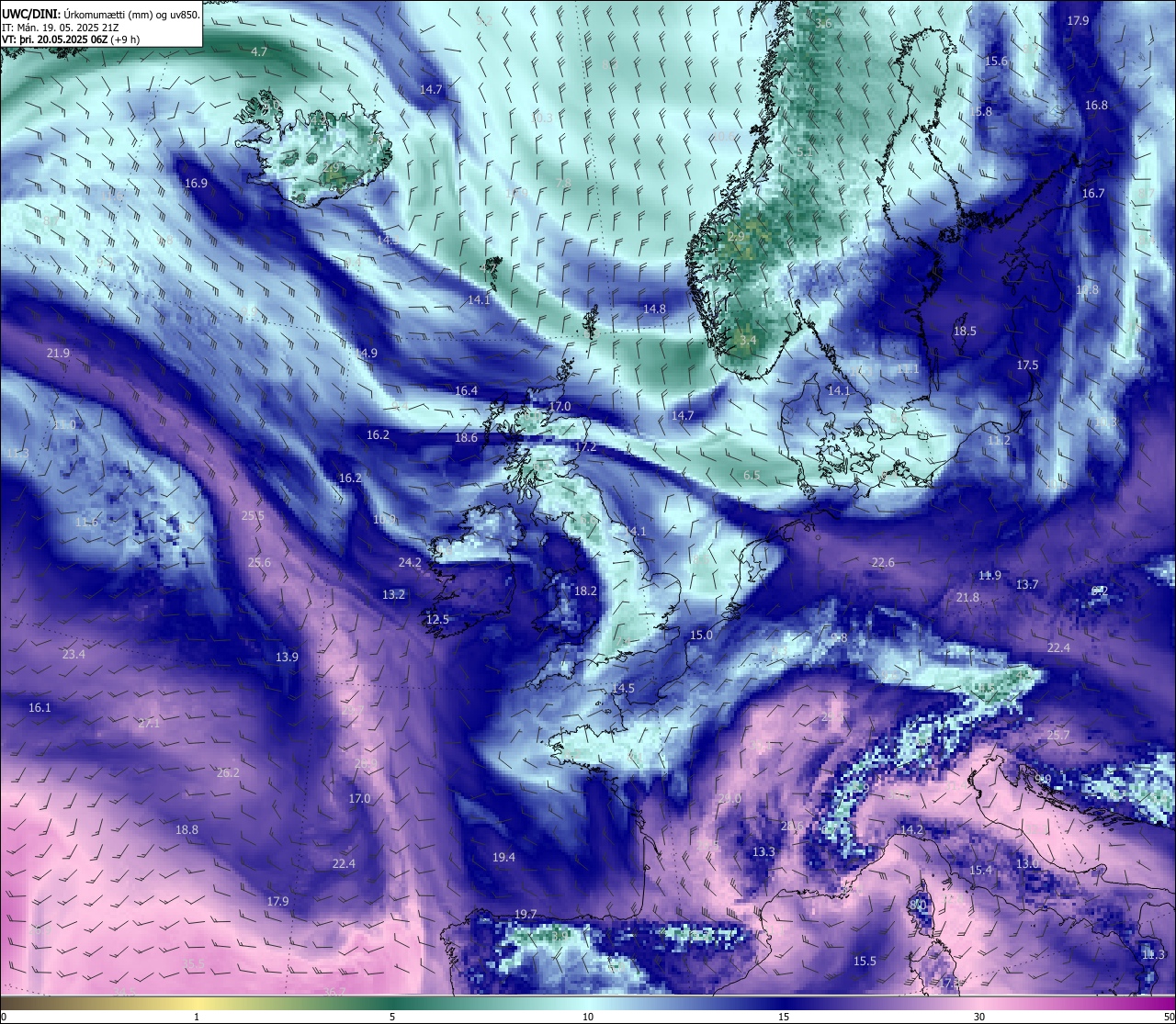Click the 13.2 value southwest of Ireland
Viewport: 1176px width, 1024px height.
[393, 595]
